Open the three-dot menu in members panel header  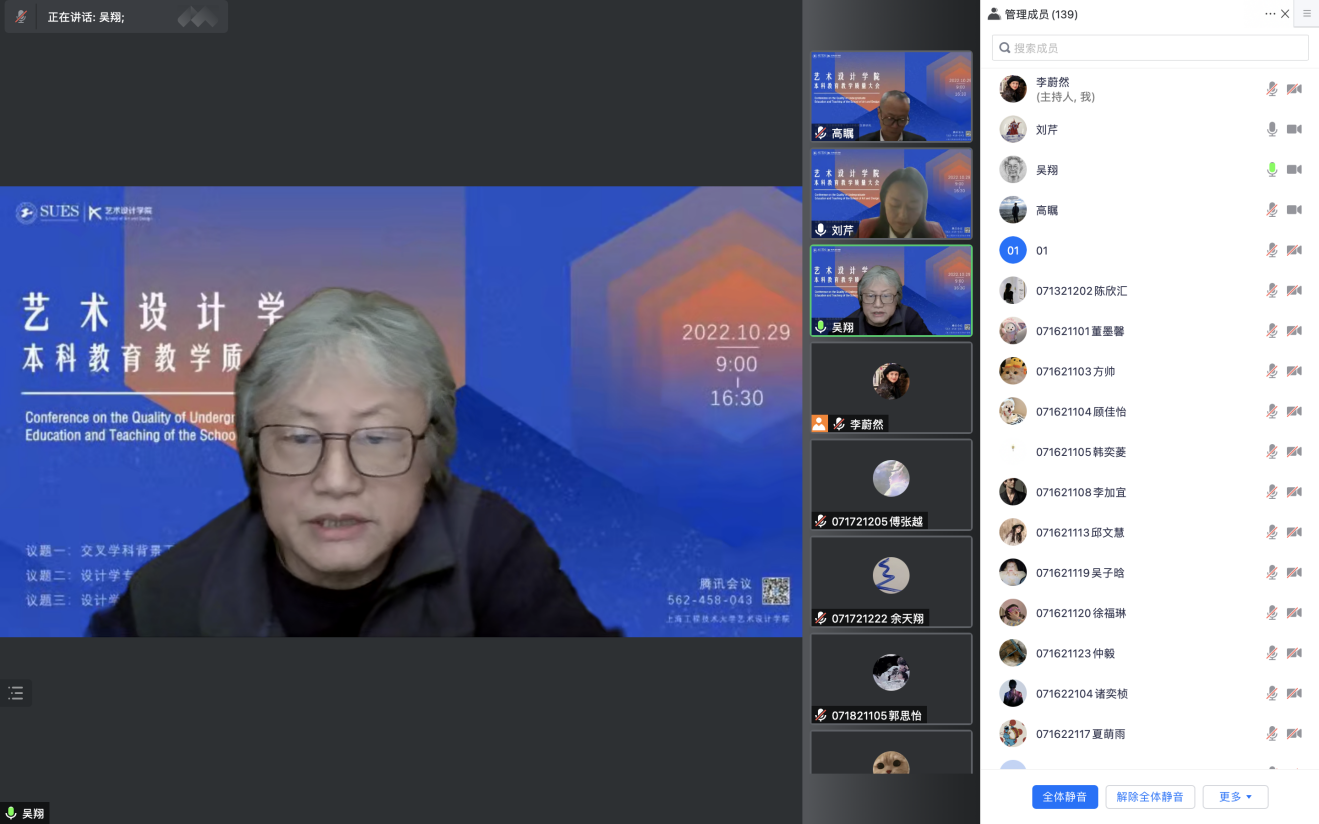(x=1270, y=14)
